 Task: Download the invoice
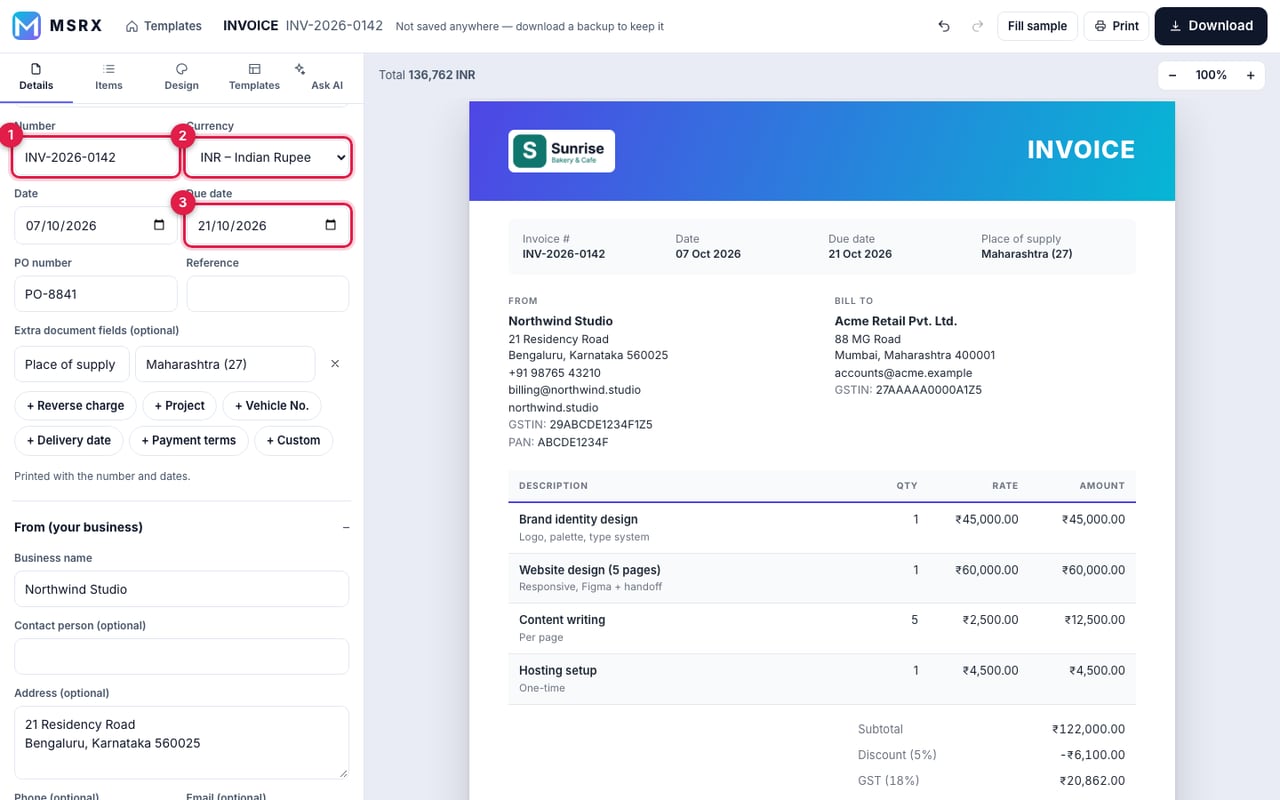coord(1211,26)
